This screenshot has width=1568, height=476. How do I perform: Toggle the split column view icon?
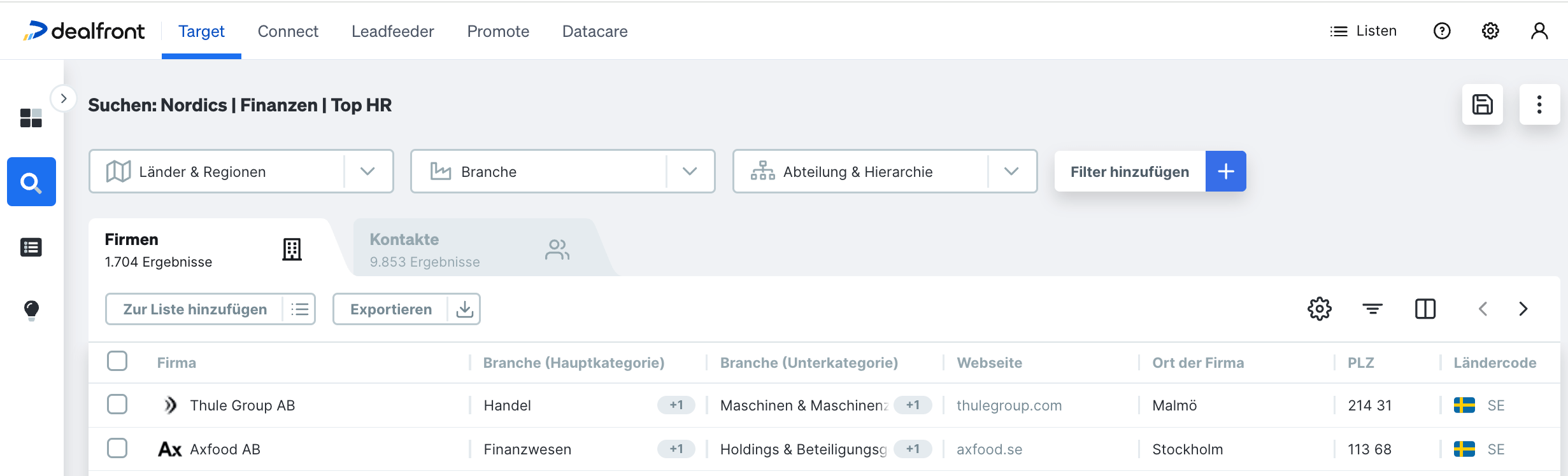pyautogui.click(x=1425, y=309)
